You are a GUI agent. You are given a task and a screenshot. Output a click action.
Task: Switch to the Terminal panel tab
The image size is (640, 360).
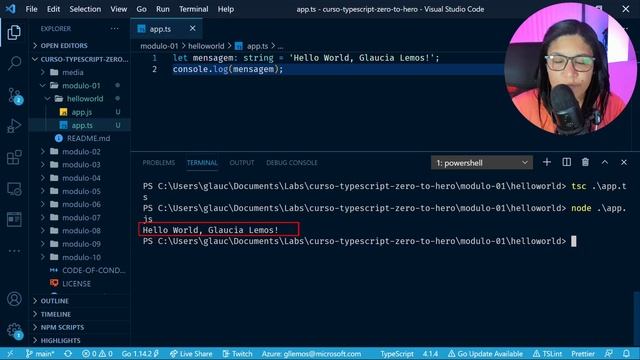(x=202, y=162)
